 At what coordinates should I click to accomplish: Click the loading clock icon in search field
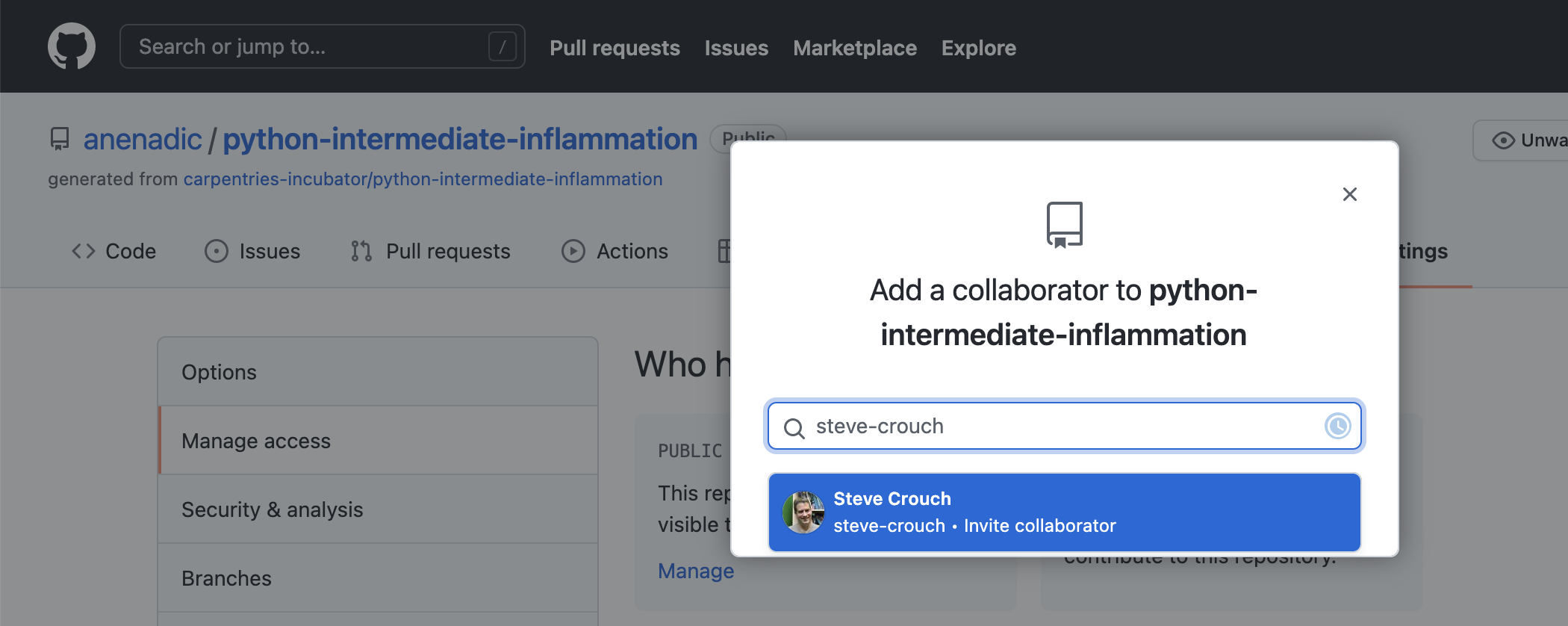click(1337, 426)
